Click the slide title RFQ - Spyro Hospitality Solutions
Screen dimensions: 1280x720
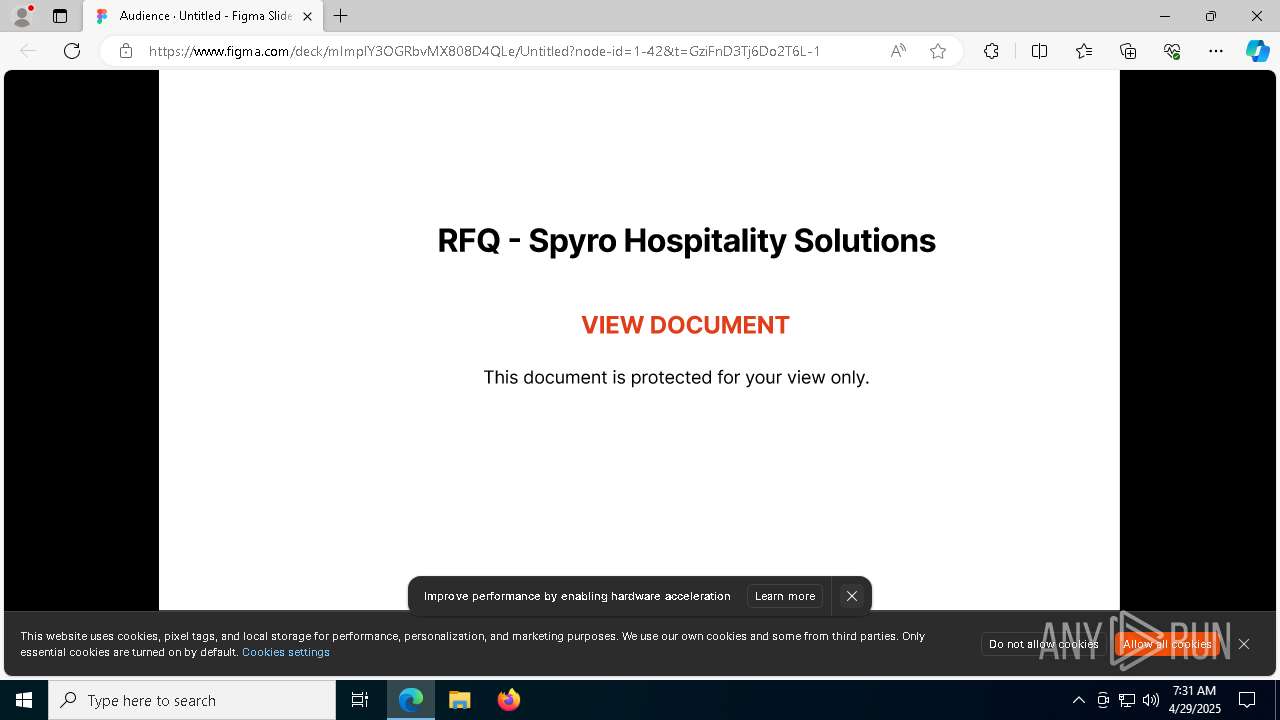coord(686,241)
